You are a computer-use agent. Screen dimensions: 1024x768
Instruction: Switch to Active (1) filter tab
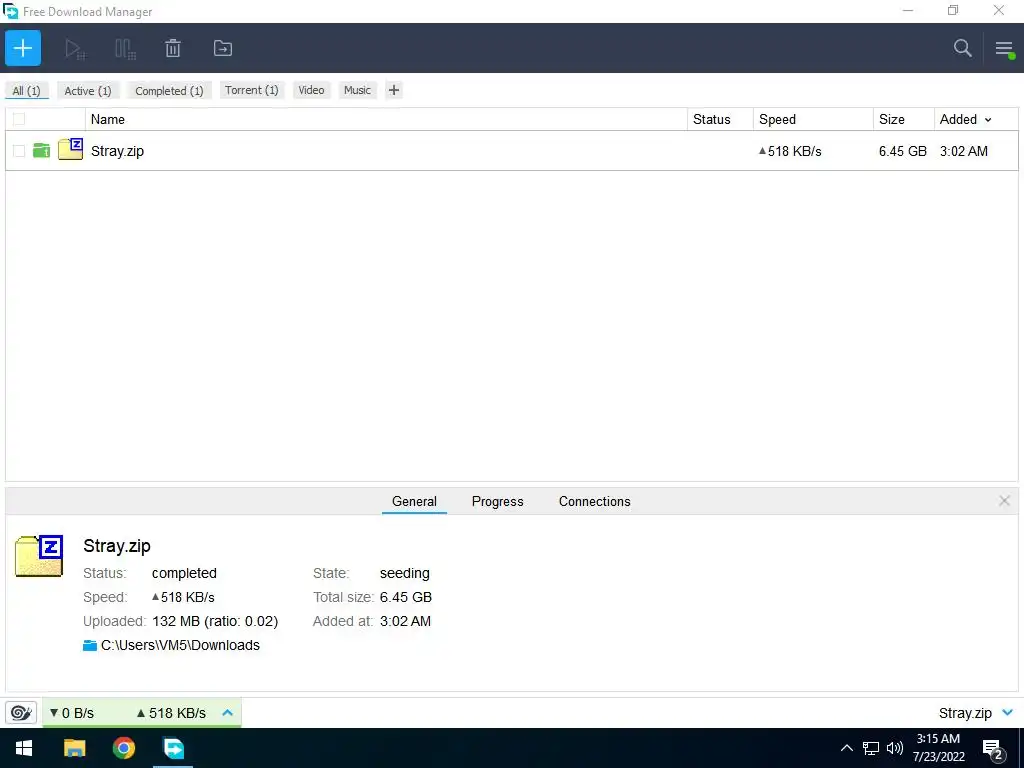(88, 91)
